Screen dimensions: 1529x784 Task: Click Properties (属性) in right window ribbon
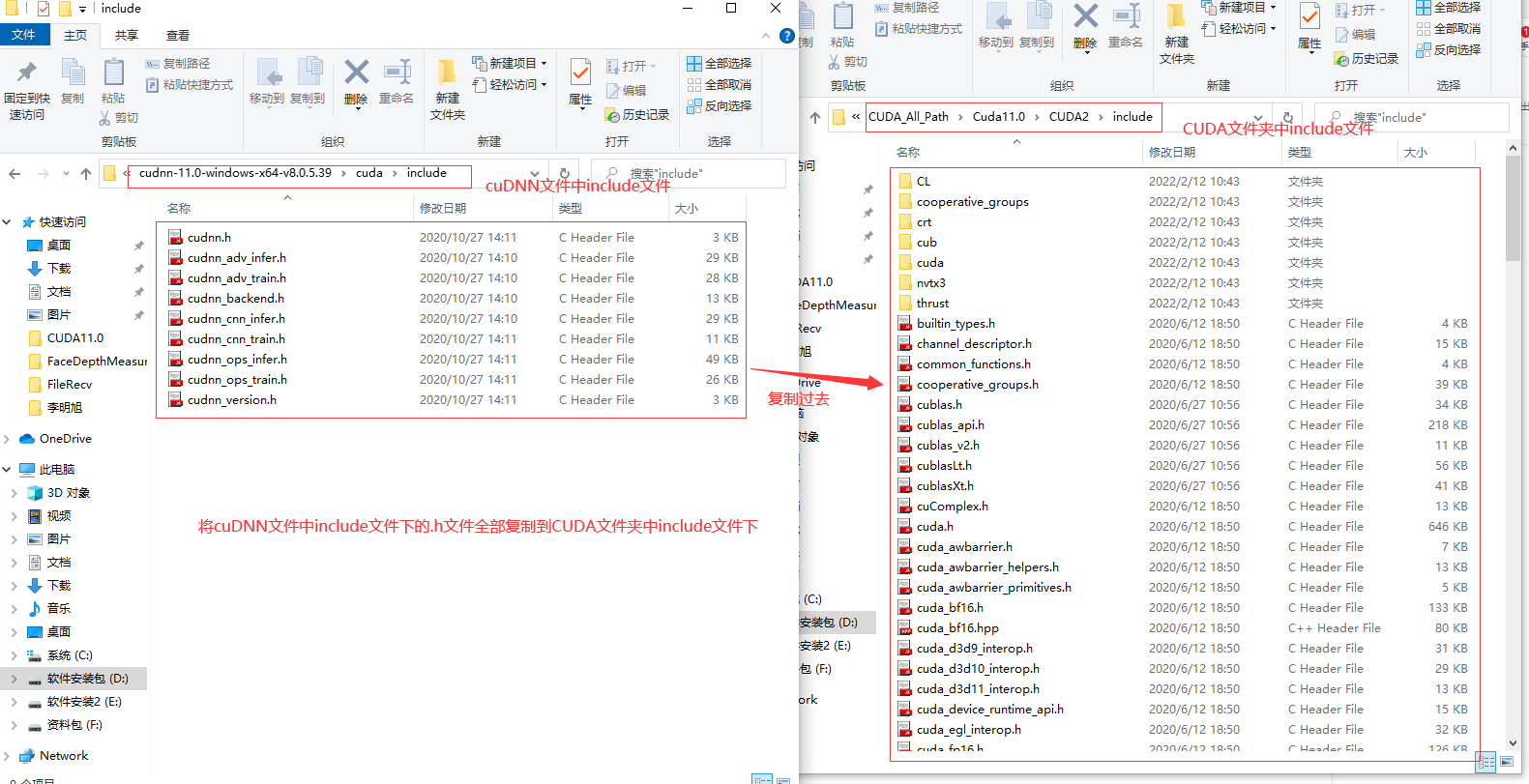[x=1309, y=26]
